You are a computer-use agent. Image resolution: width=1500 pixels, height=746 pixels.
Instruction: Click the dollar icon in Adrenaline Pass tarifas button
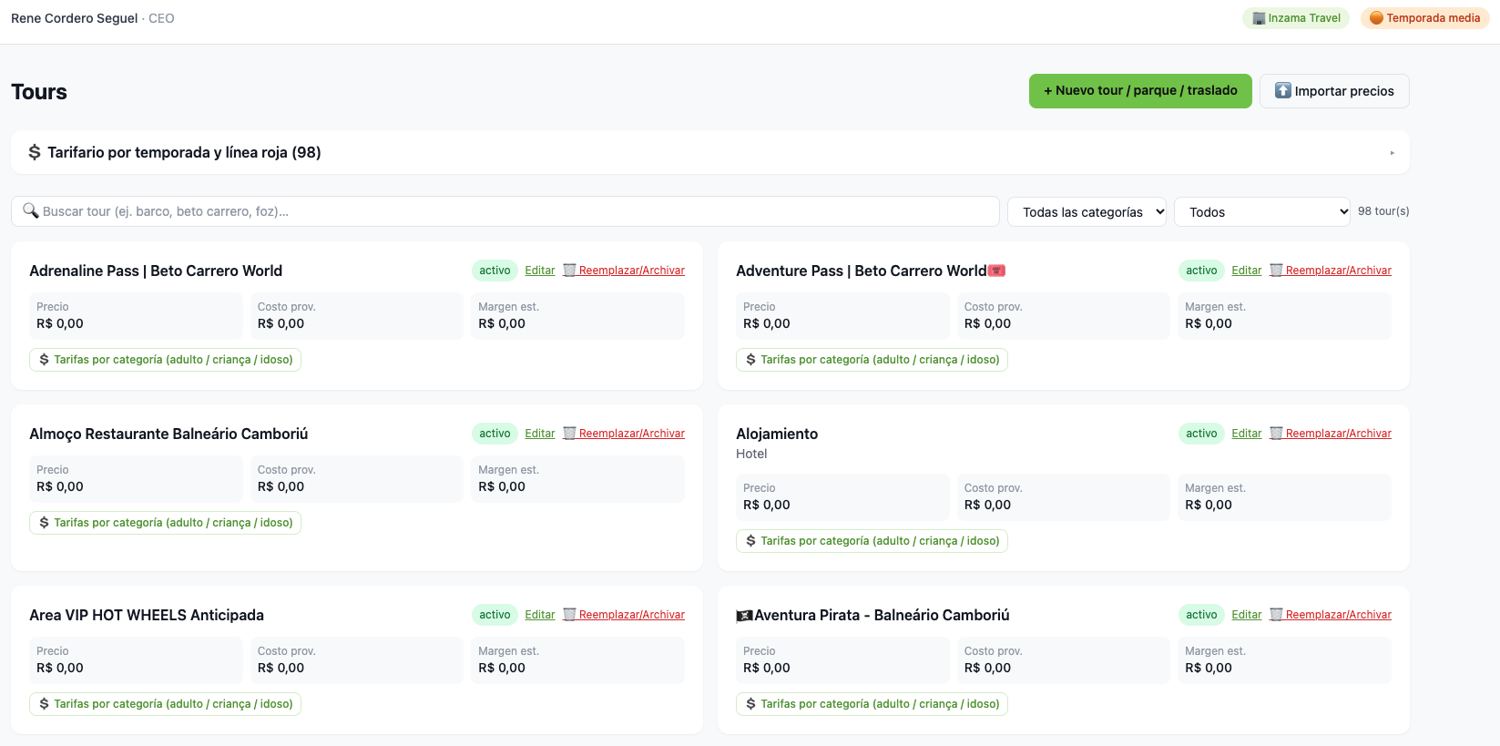pos(44,360)
